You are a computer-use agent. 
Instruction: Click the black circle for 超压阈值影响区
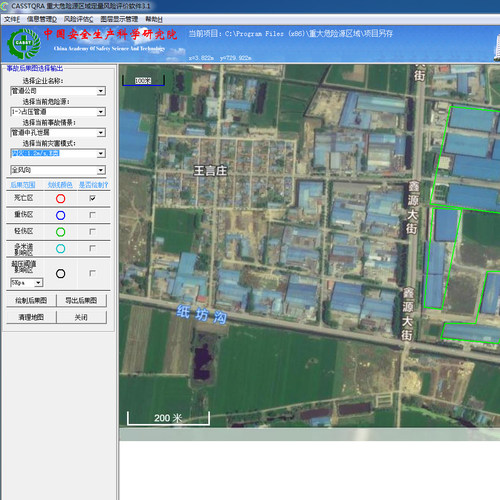[x=60, y=274]
